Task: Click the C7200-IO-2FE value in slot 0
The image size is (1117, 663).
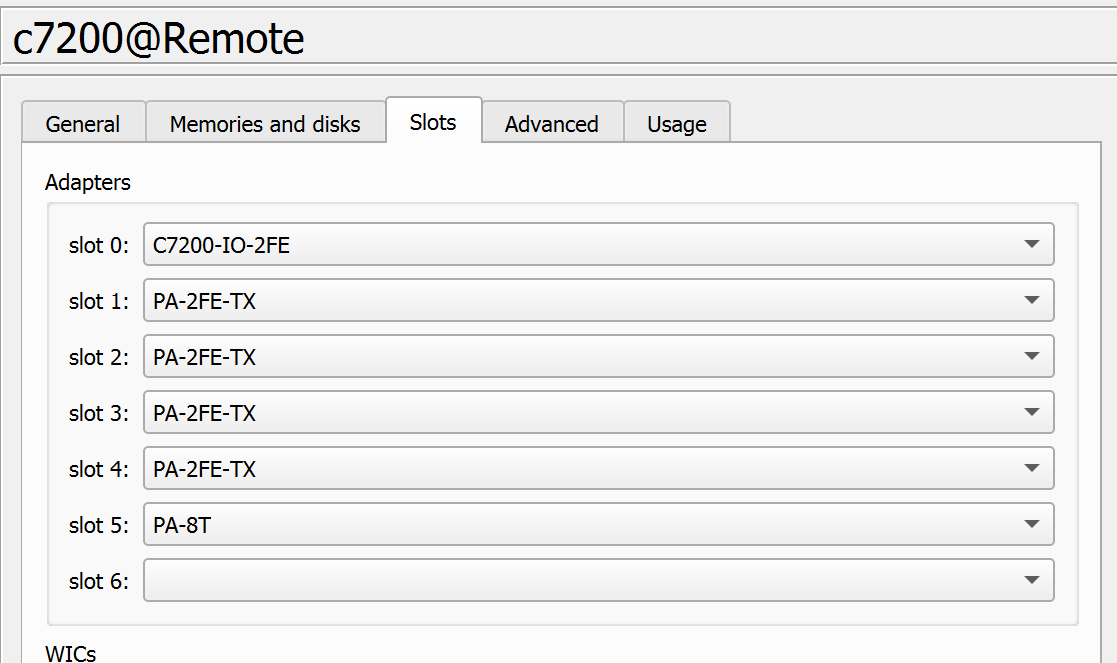Action: point(222,245)
